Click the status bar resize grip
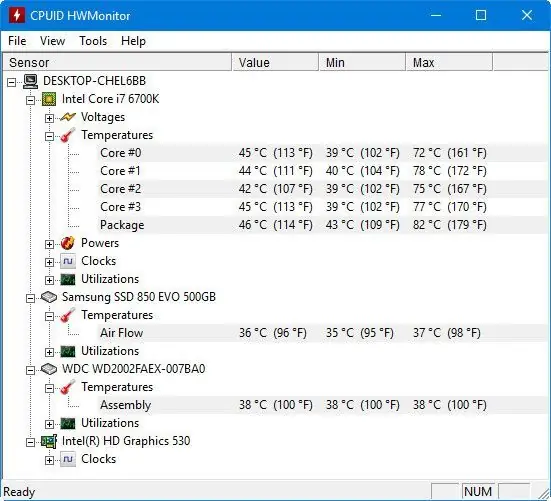Viewport: 551px width, 501px height. tap(543, 493)
